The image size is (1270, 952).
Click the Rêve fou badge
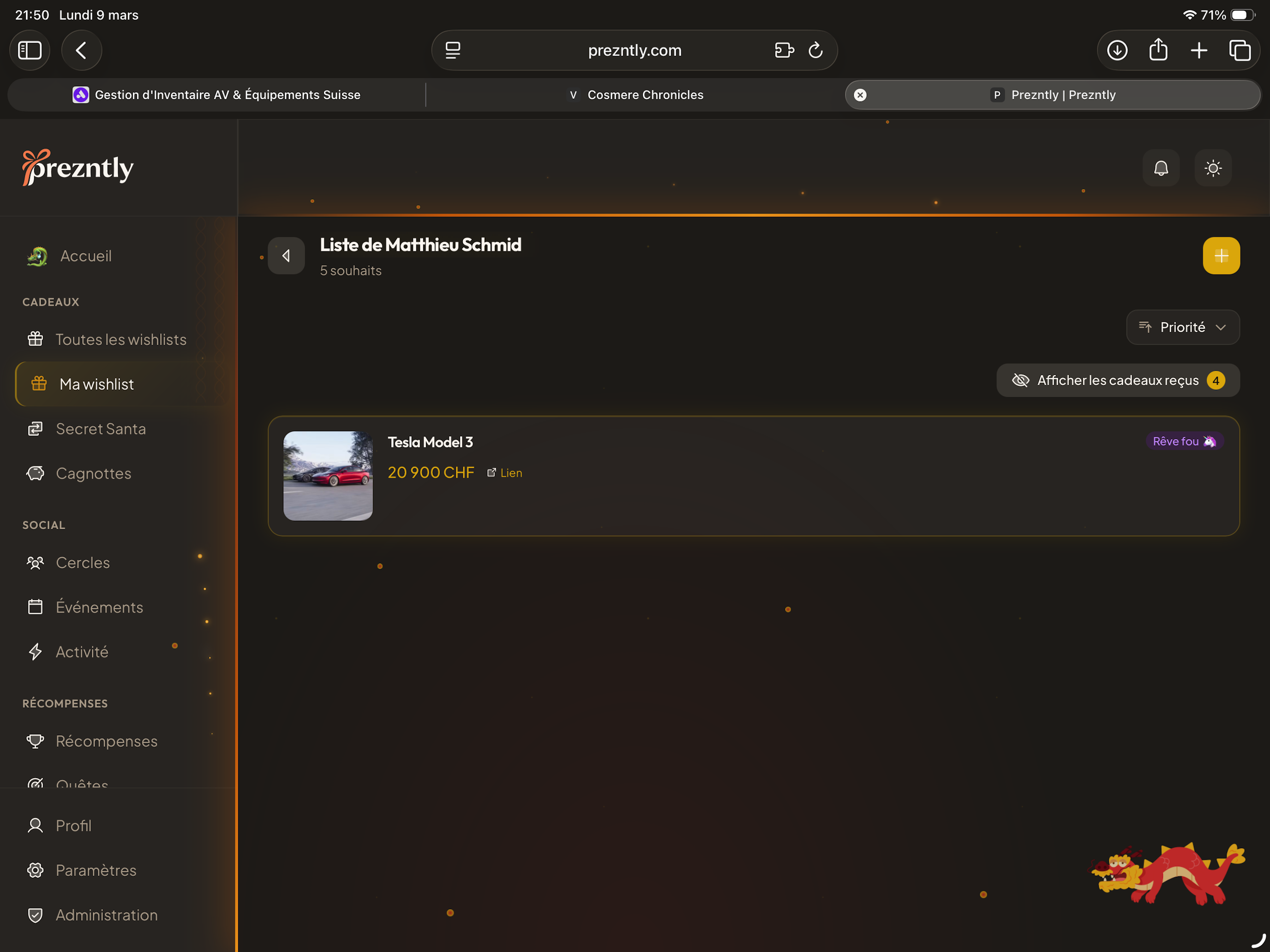coord(1185,441)
